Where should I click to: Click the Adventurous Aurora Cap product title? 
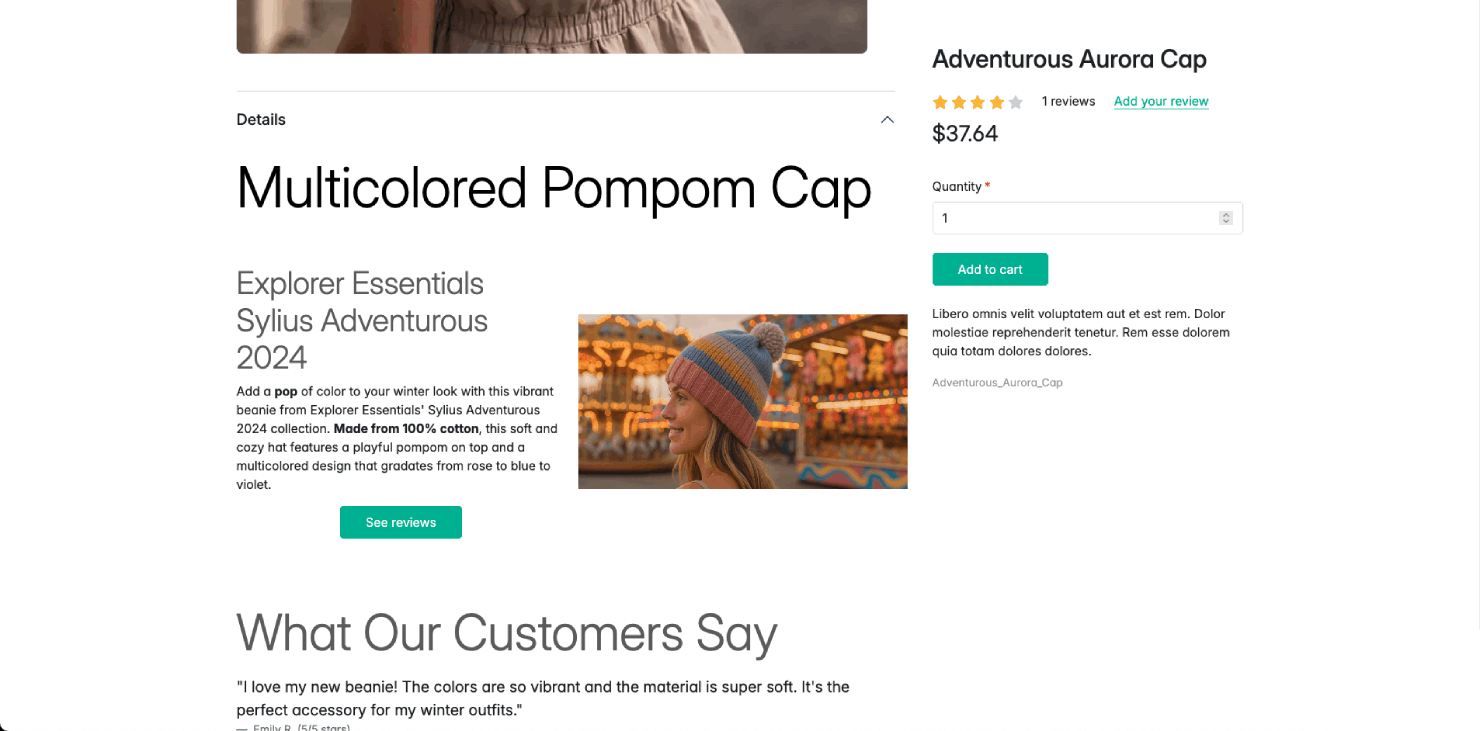coord(1069,59)
